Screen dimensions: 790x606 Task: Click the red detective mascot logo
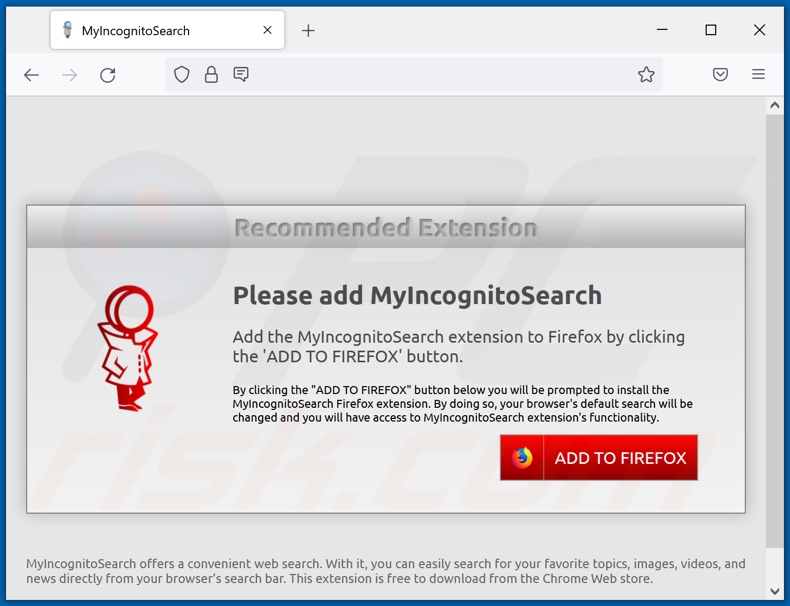tap(127, 348)
